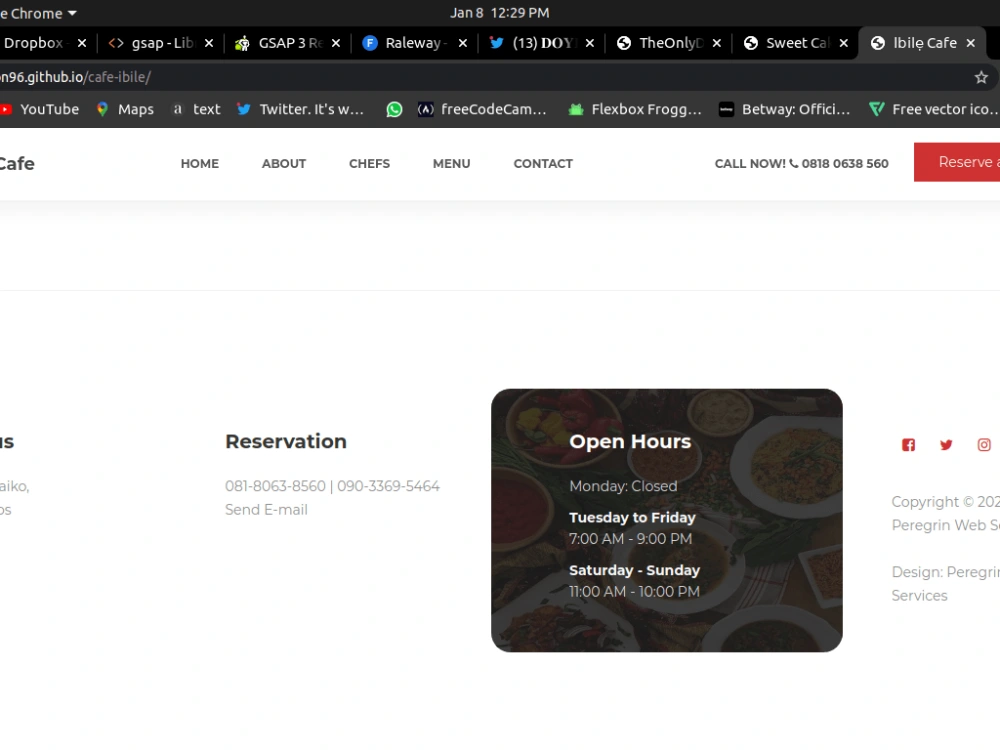This screenshot has width=1000, height=750.
Task: Close the GSAP 3 tab
Action: pyautogui.click(x=335, y=43)
